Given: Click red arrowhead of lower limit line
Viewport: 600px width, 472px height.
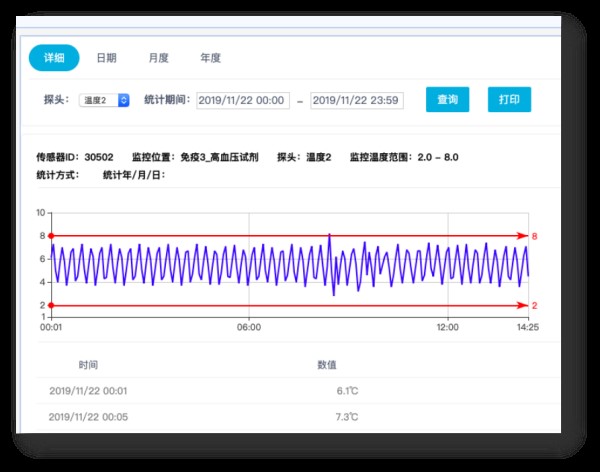Looking at the screenshot, I should point(522,305).
